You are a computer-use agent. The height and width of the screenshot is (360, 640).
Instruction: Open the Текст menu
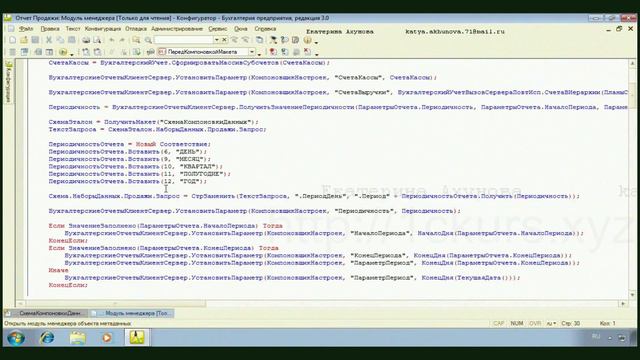(x=73, y=29)
